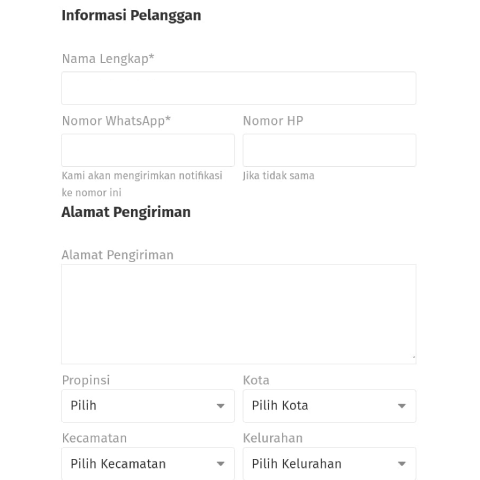Click into the Nomor WhatsApp input
The image size is (480, 480).
coord(148,150)
